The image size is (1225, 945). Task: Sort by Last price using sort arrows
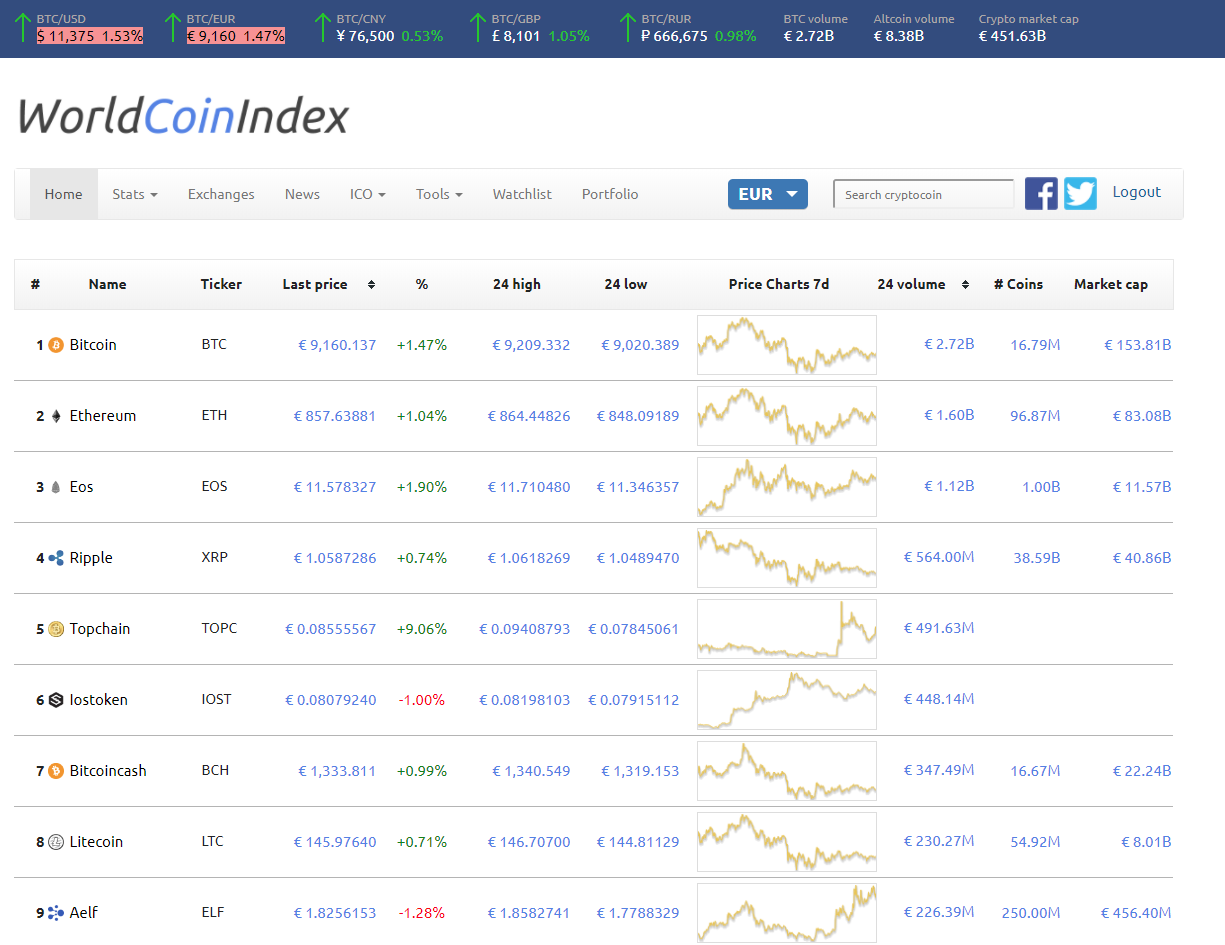tap(371, 285)
